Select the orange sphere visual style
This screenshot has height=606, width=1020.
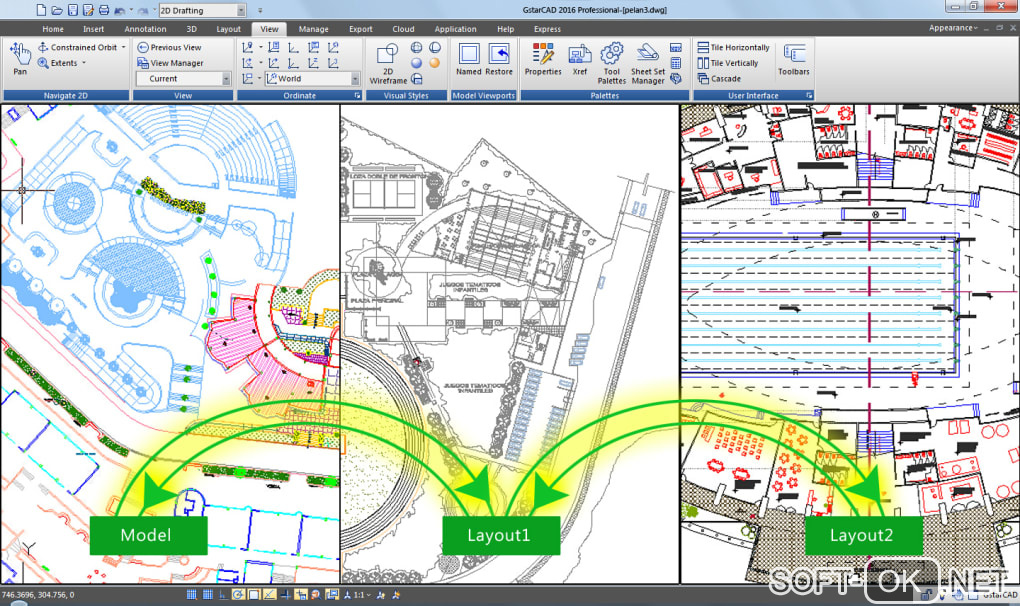(434, 63)
